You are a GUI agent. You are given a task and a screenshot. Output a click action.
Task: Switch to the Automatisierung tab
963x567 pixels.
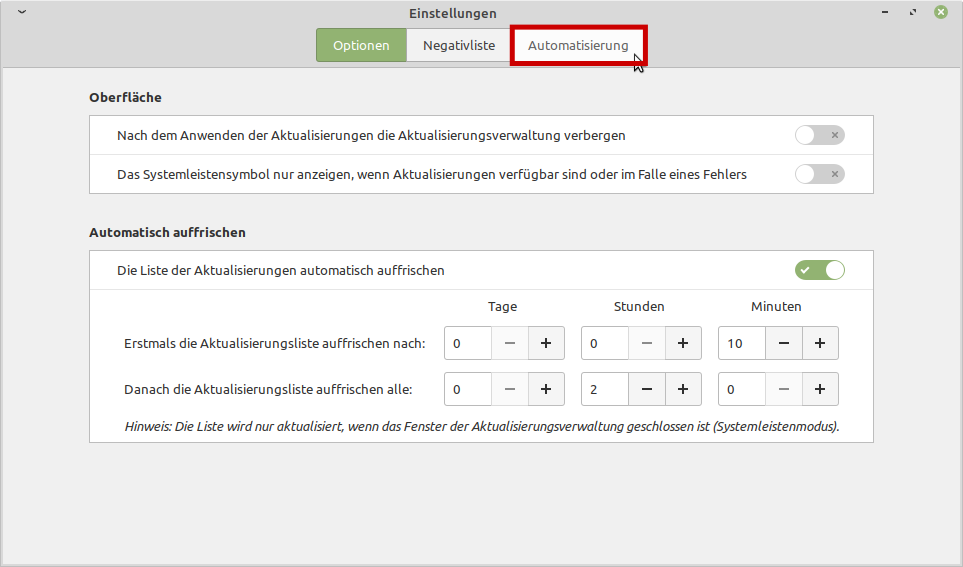(578, 46)
